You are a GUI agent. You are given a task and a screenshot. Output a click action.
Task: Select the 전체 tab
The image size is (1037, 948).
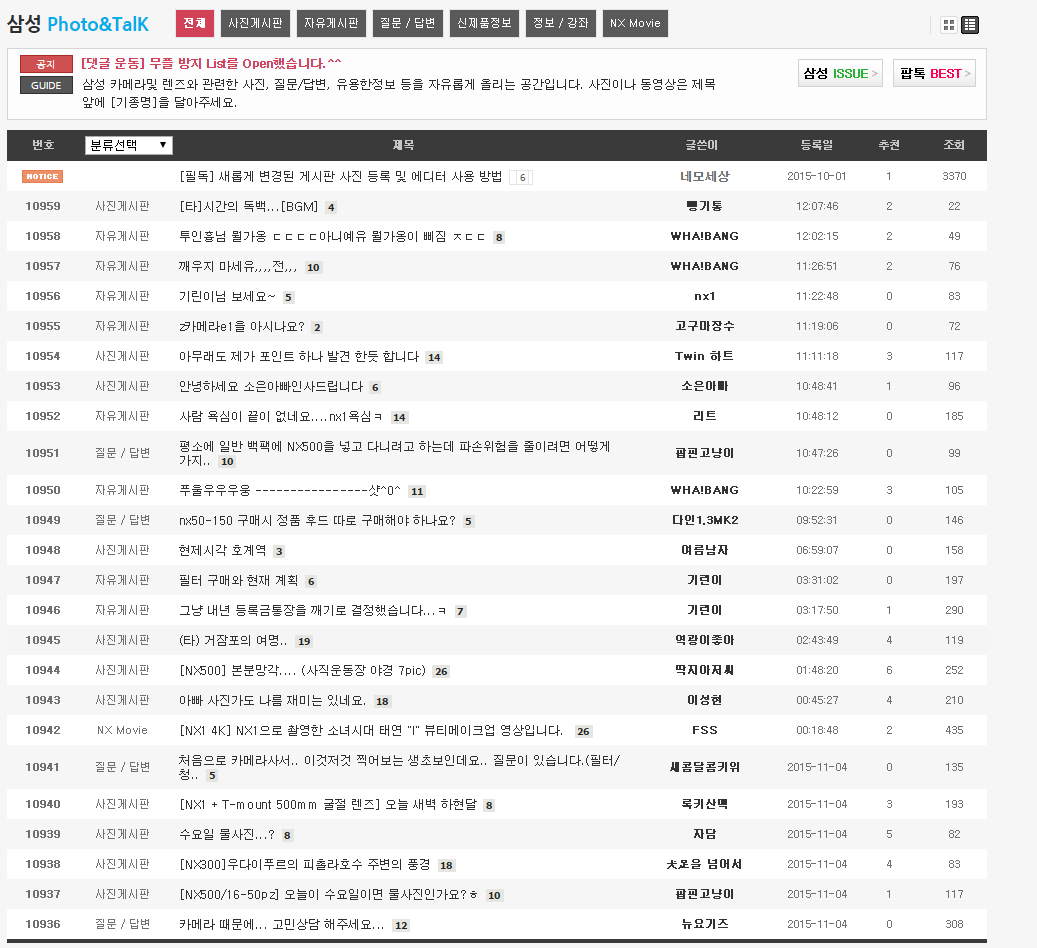(x=194, y=23)
